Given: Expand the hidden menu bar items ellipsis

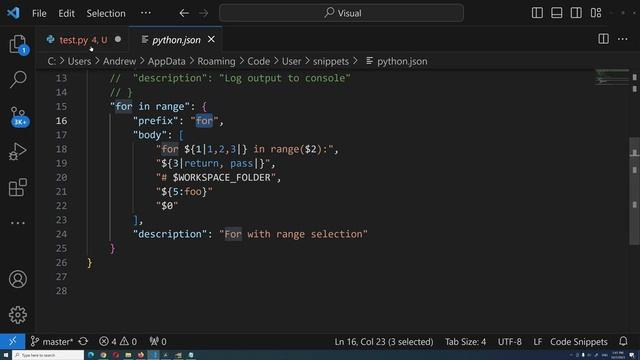Looking at the screenshot, I should pyautogui.click(x=146, y=13).
